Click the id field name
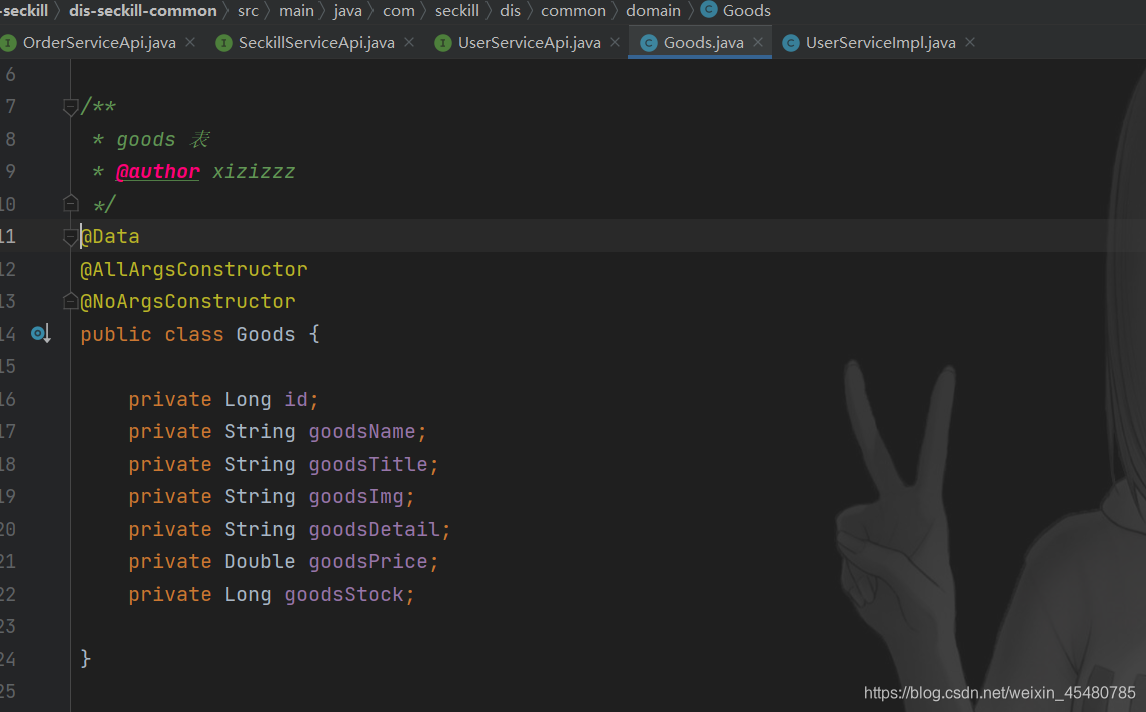1146x712 pixels. click(x=296, y=400)
